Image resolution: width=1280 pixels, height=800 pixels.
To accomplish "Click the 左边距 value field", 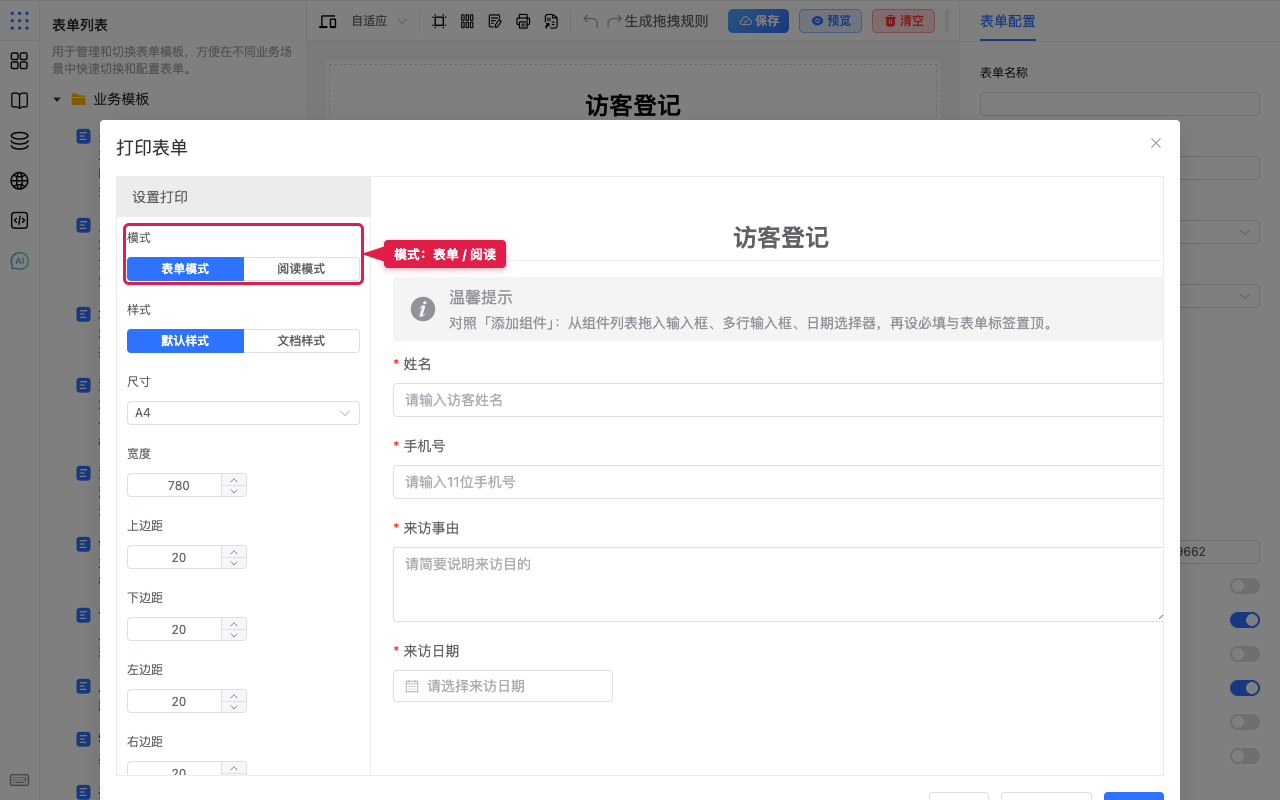I will (174, 701).
